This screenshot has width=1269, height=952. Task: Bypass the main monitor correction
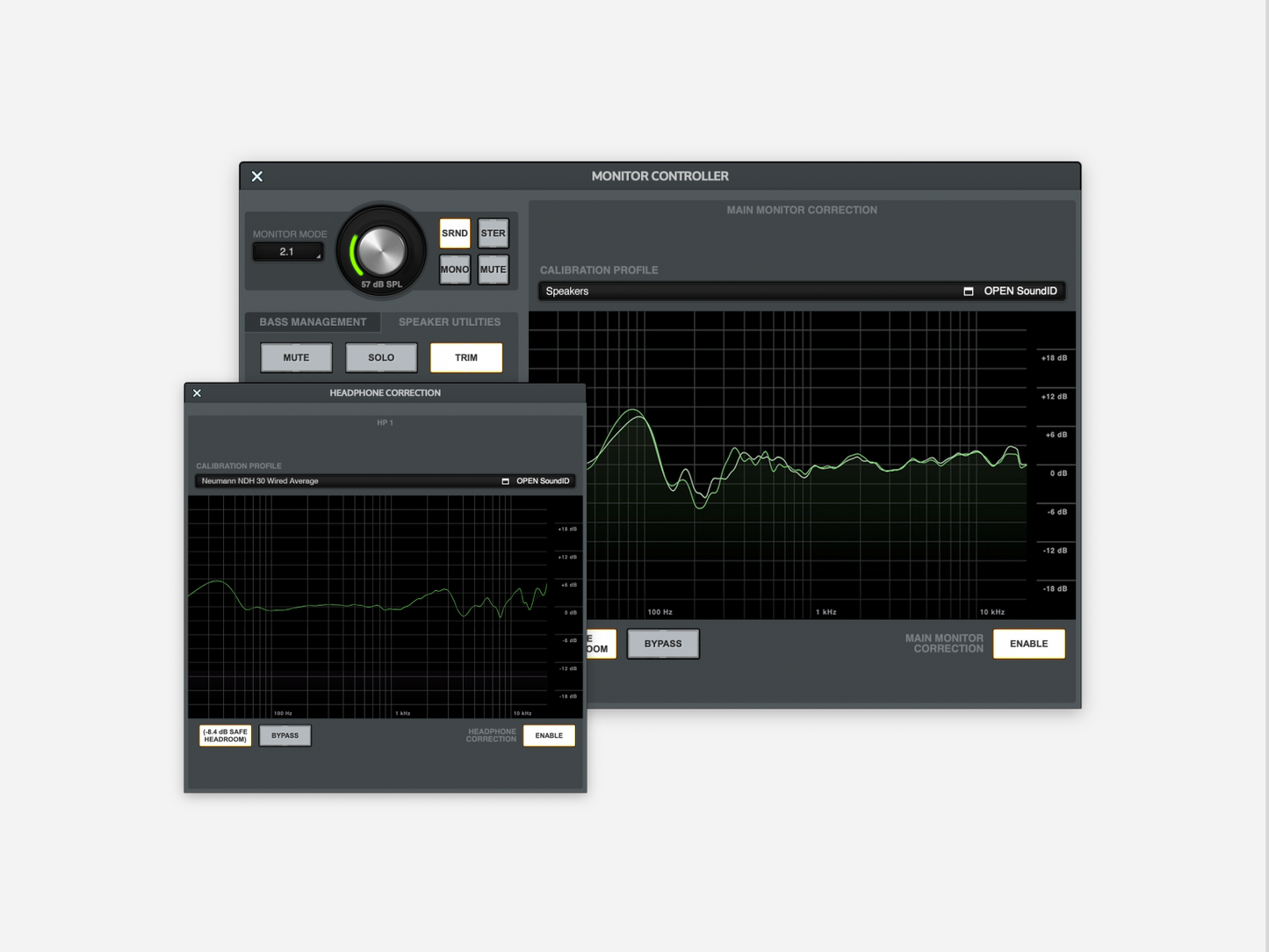click(663, 643)
